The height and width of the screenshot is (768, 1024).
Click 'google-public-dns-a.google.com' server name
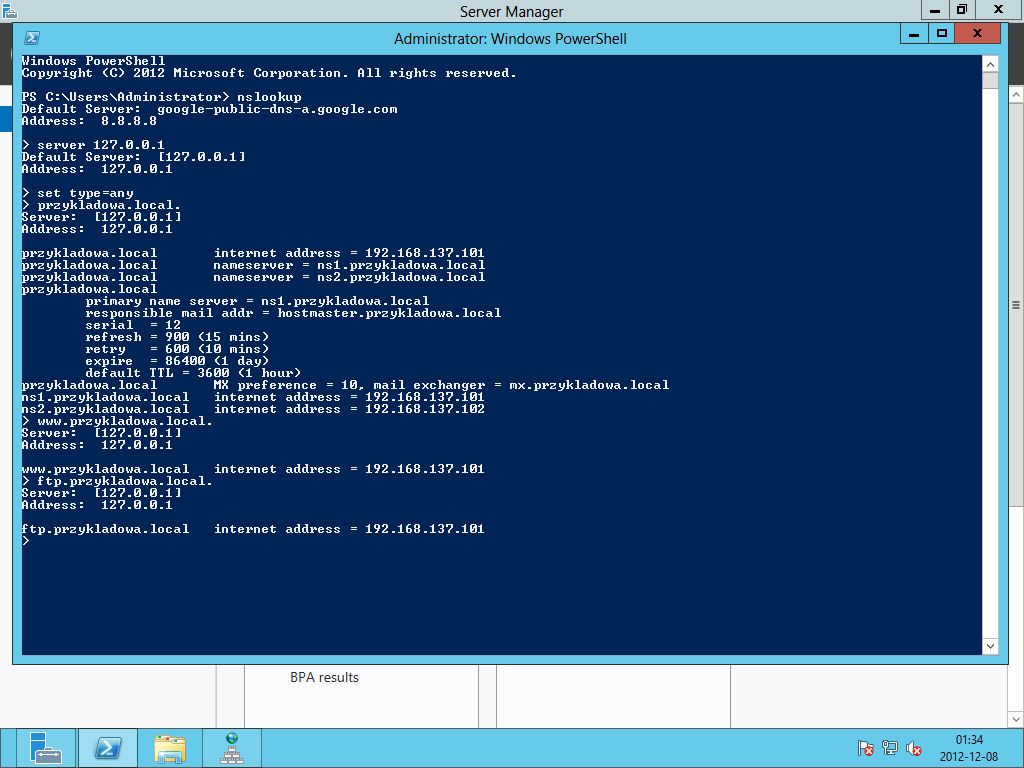(x=277, y=109)
